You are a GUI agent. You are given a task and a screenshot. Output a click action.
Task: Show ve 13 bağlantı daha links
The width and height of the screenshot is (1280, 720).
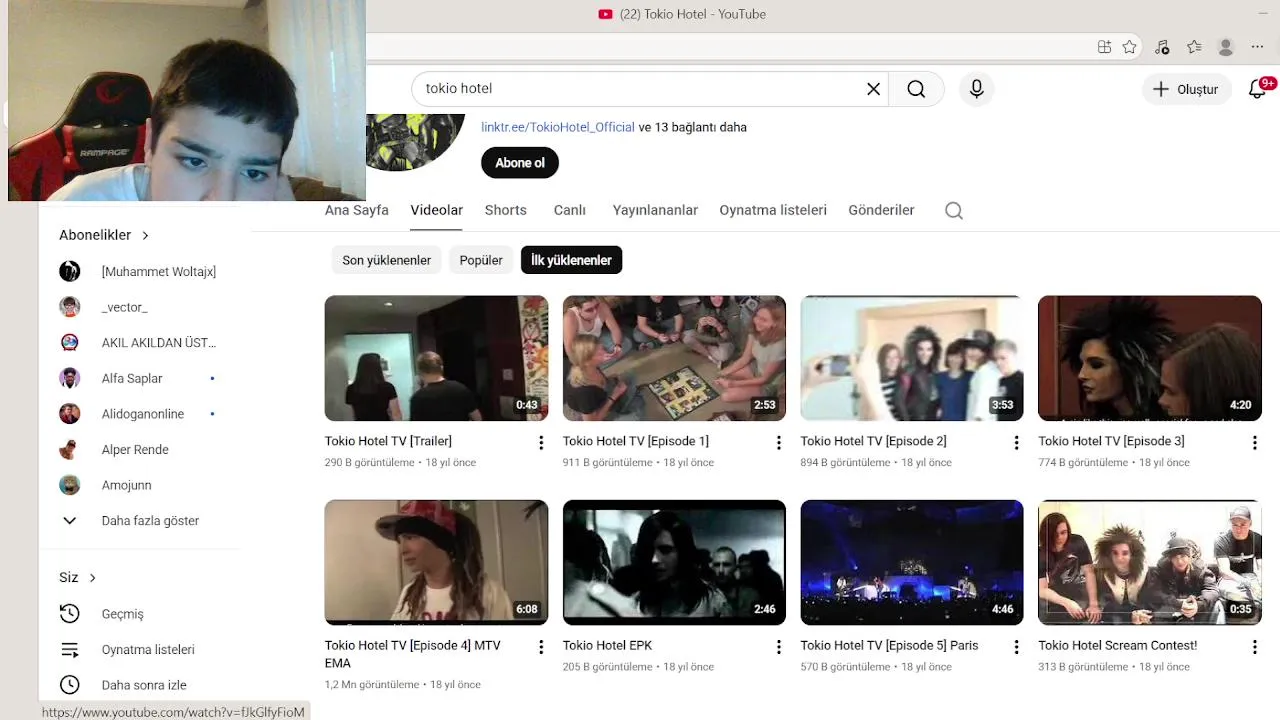tap(693, 127)
